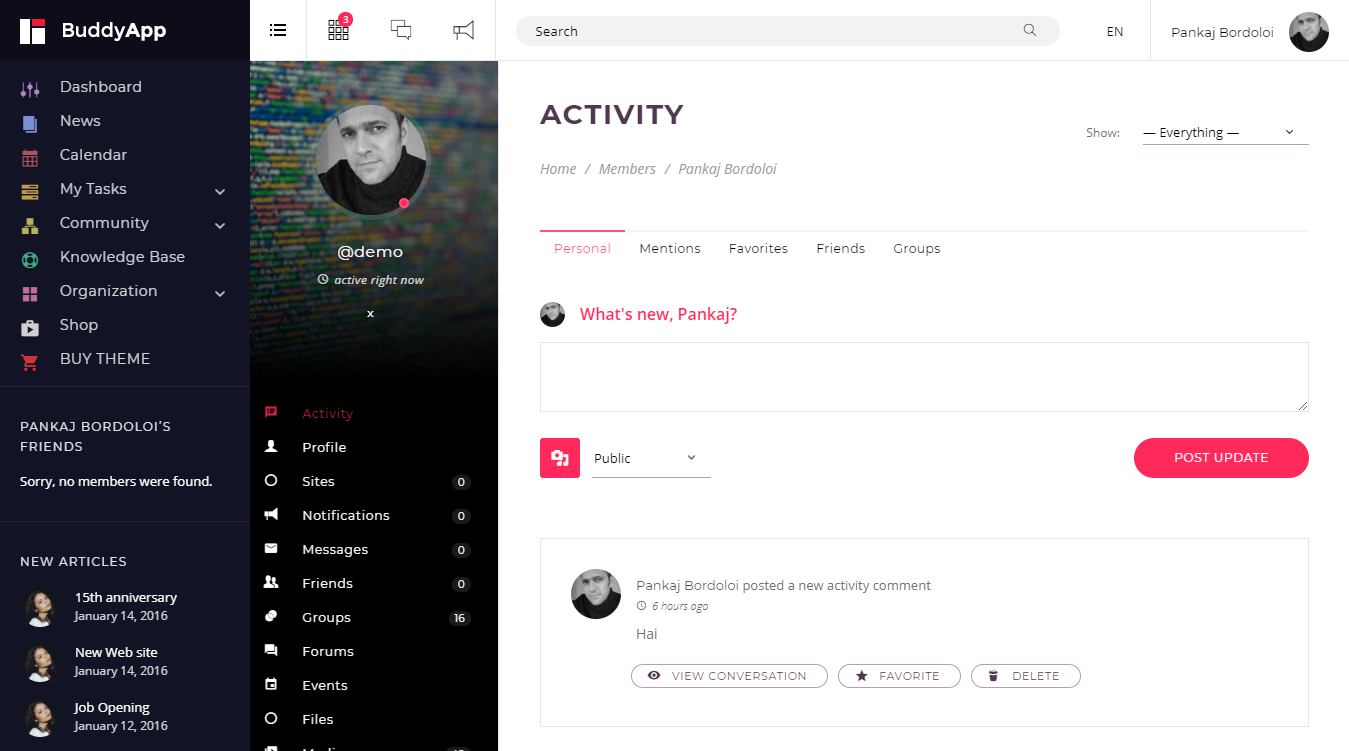Expand the My Tasks submenu chevron
This screenshot has width=1349, height=751.
(220, 191)
